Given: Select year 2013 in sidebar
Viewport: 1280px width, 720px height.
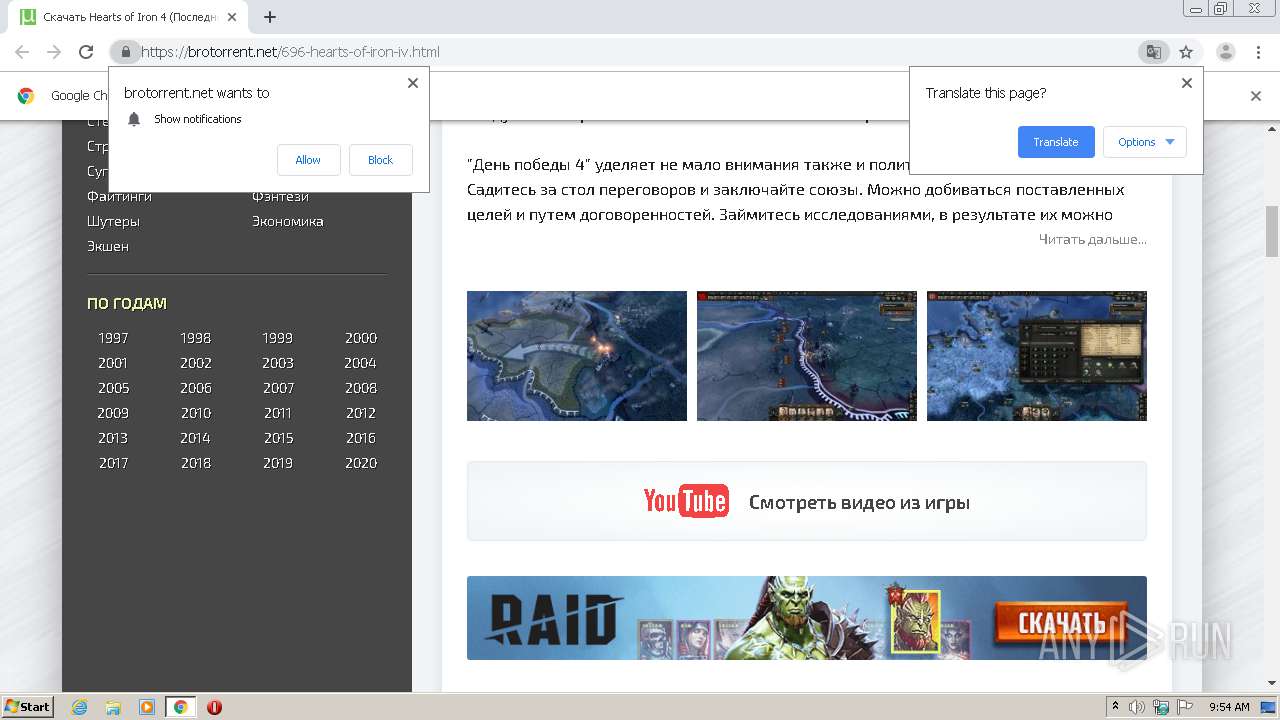Looking at the screenshot, I should pyautogui.click(x=113, y=438).
